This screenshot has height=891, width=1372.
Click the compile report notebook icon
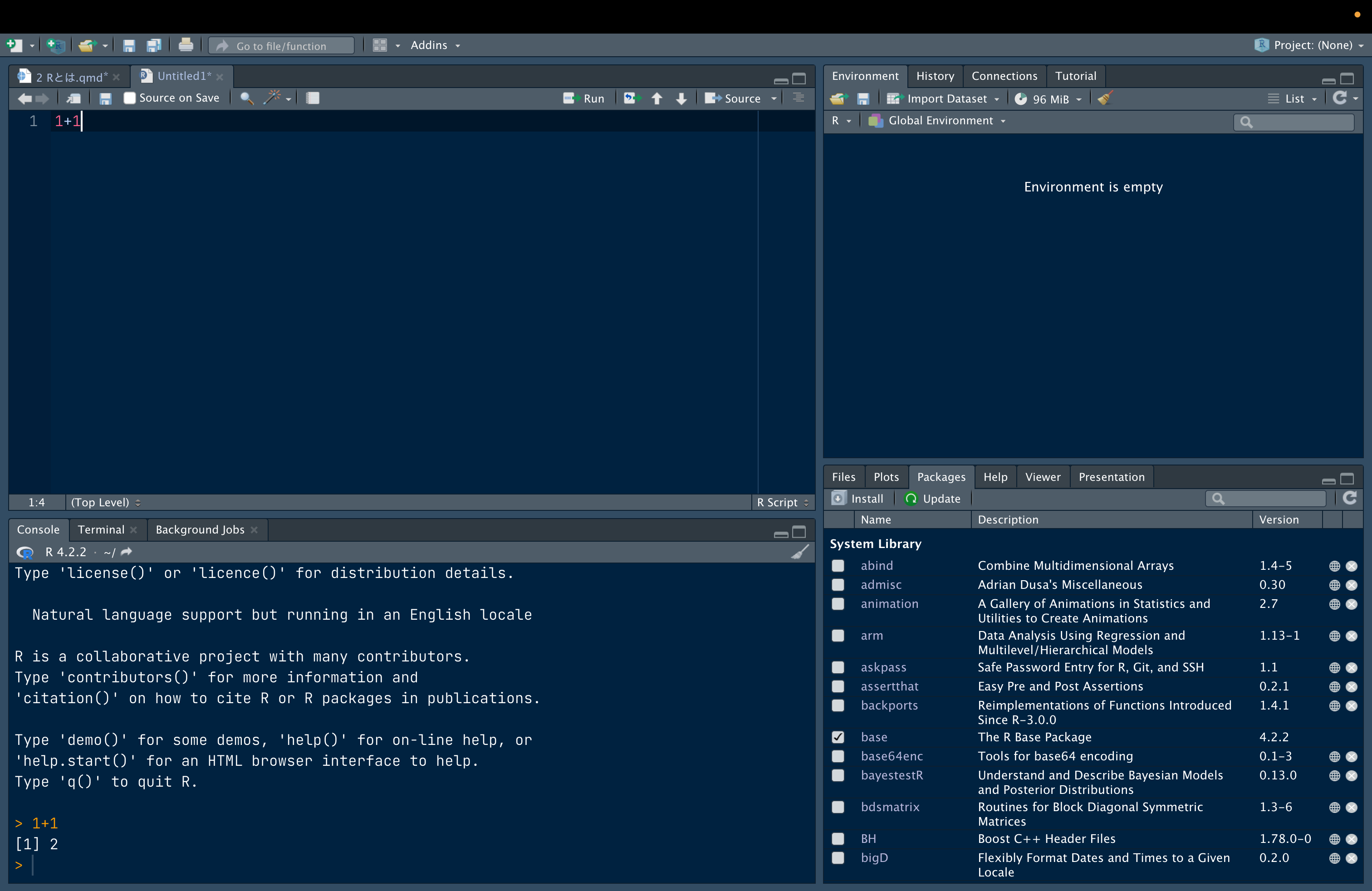(313, 98)
